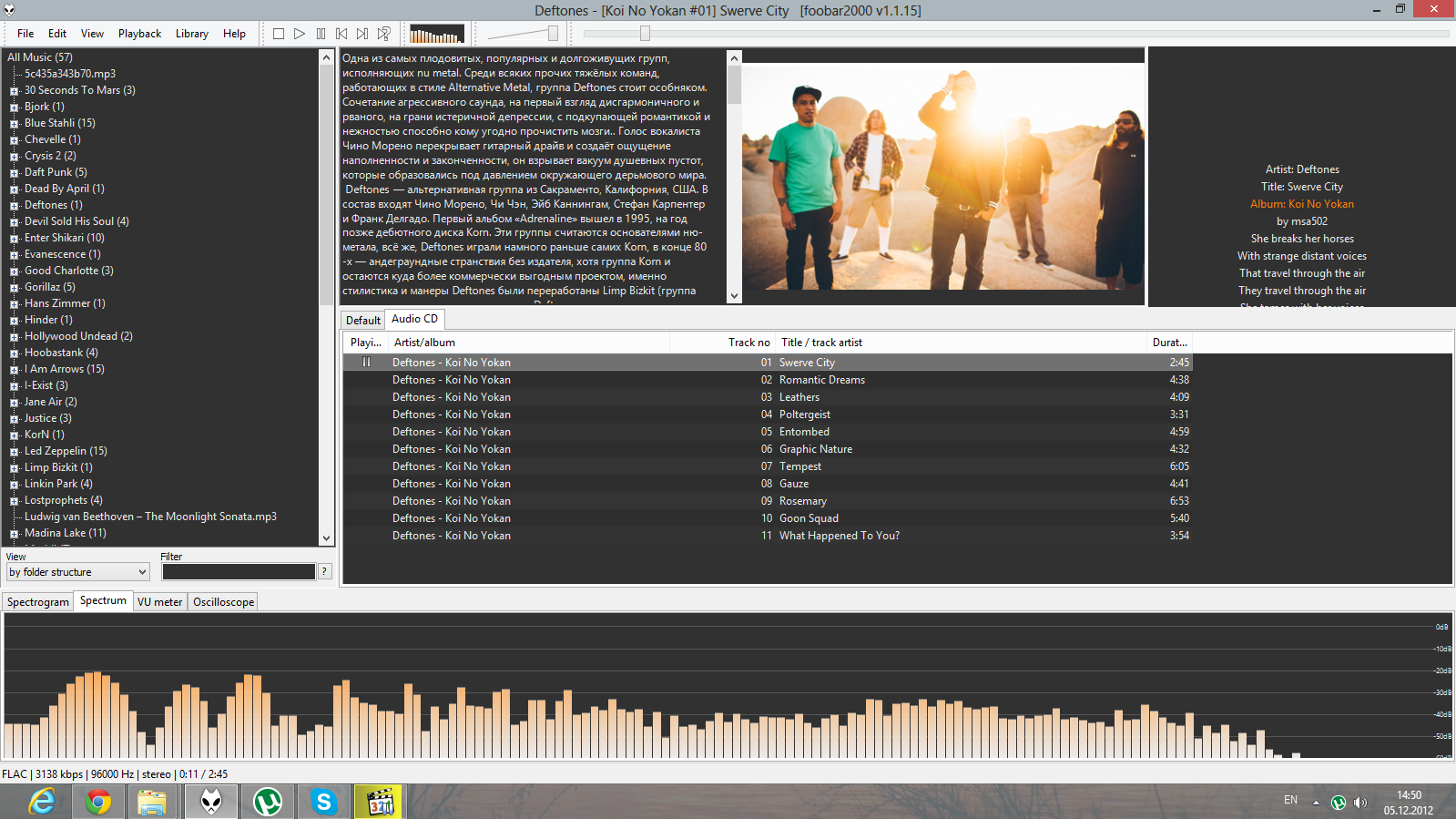Switch to the Oscilloscope tab

pos(223,602)
